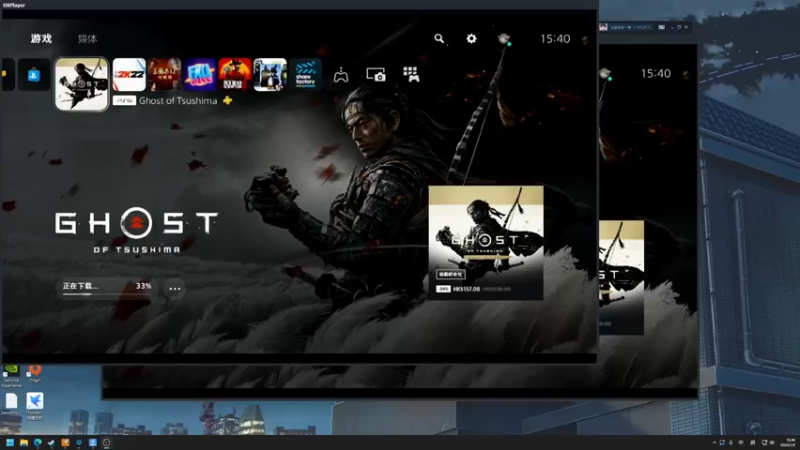Click the user avatar in background window titlebar
Screen dimensions: 800x450
point(603,27)
